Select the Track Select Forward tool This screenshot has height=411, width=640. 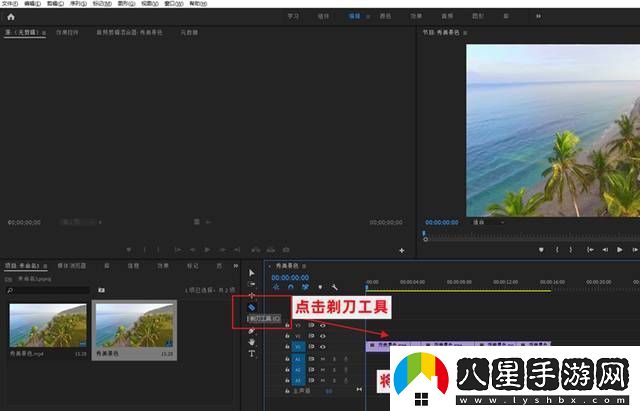click(252, 284)
